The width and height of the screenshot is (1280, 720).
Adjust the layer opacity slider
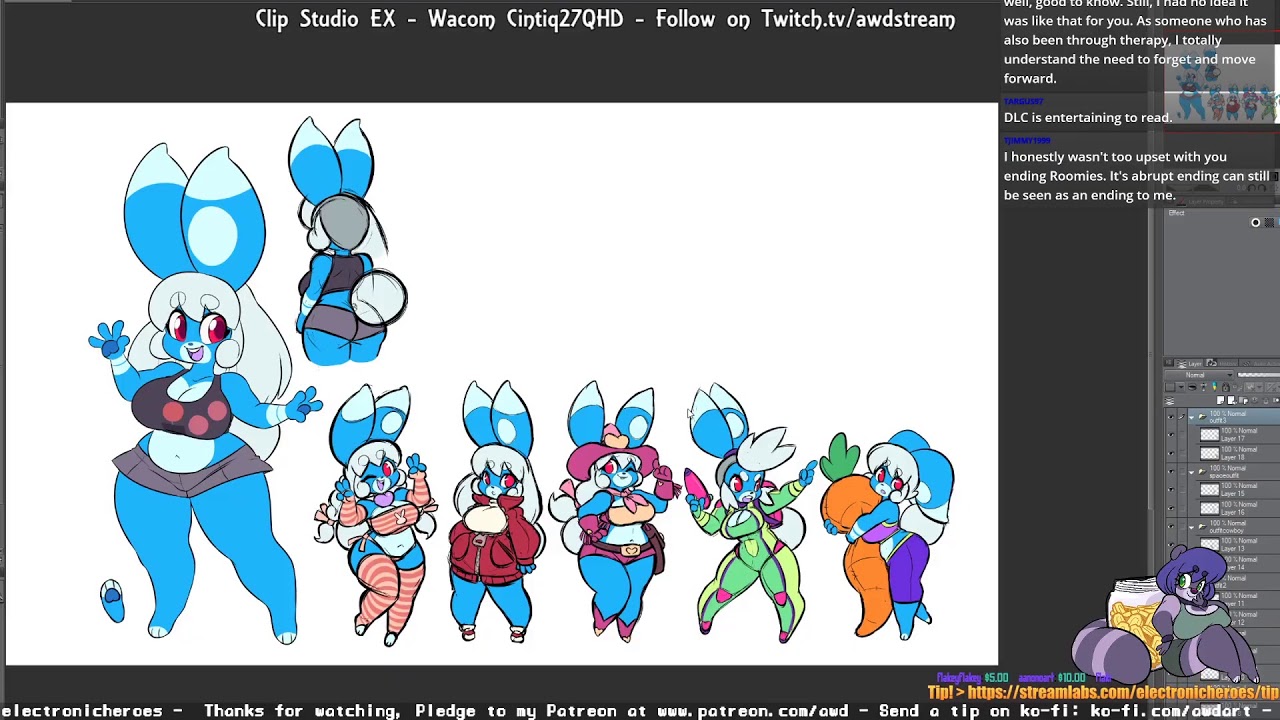point(1258,375)
